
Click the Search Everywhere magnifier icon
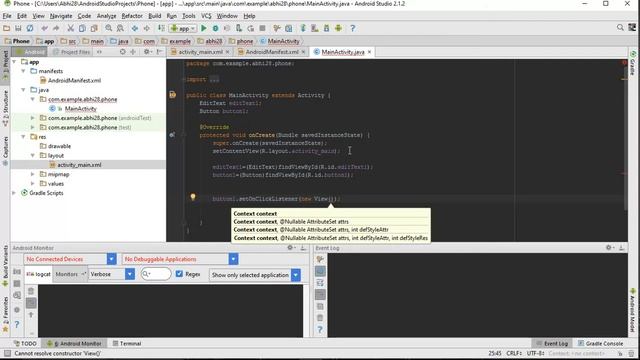(620, 28)
